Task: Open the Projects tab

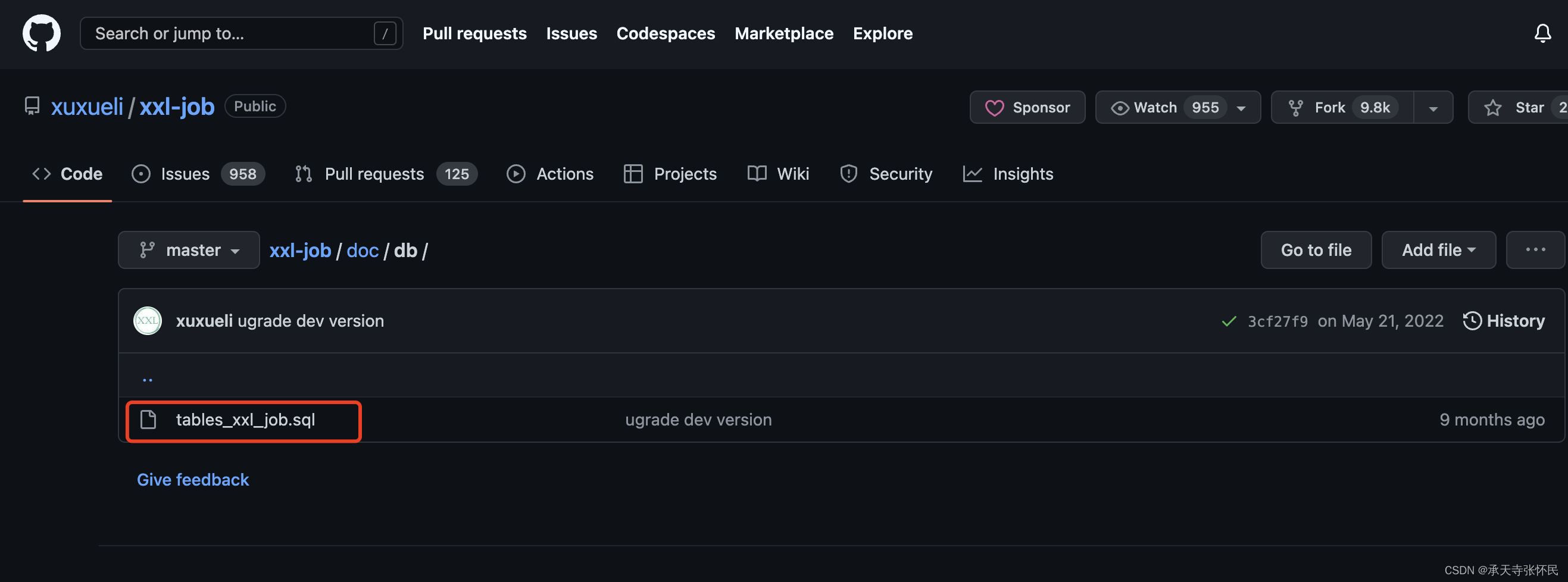Action: [x=670, y=174]
